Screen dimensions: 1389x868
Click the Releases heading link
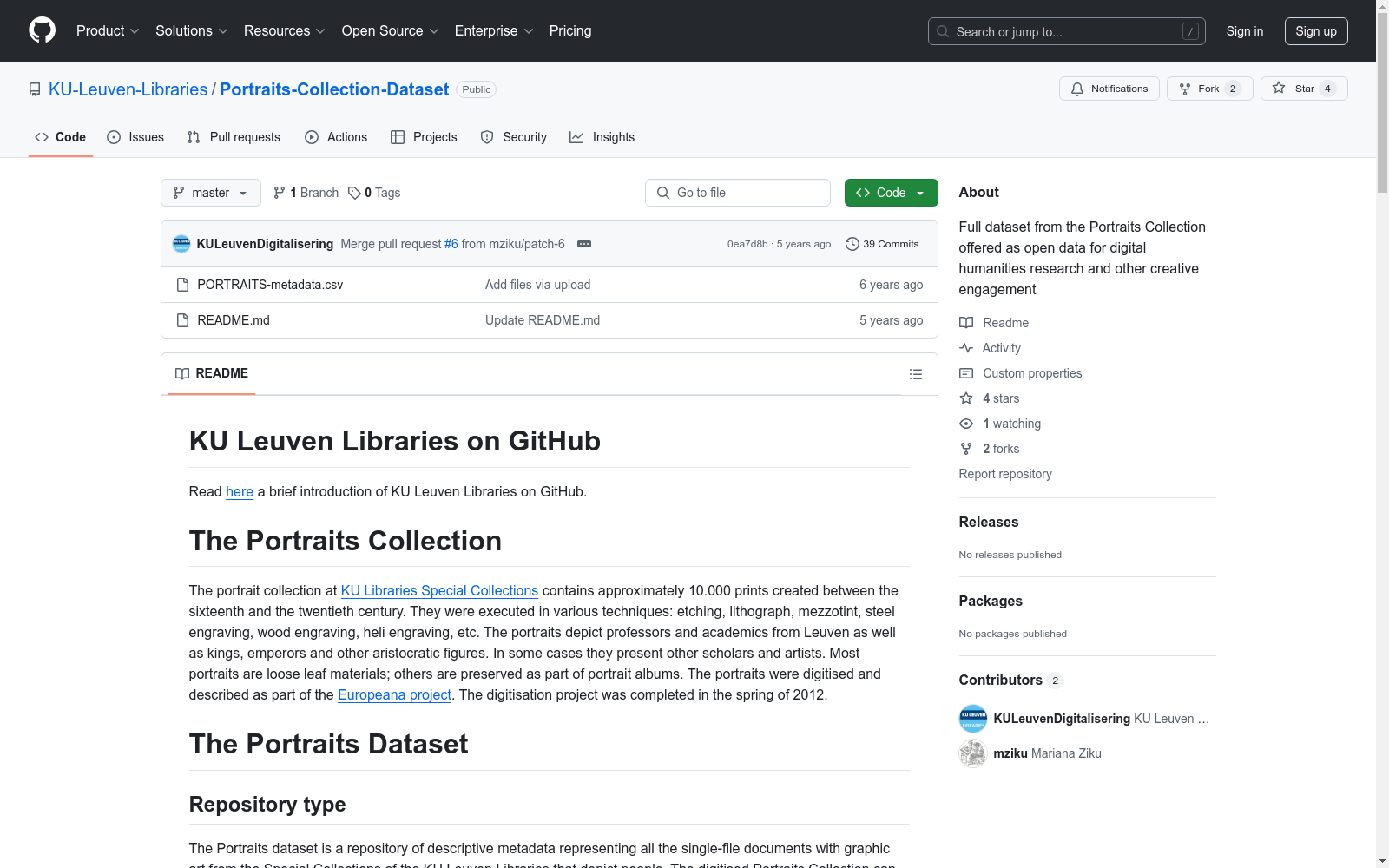point(989,522)
